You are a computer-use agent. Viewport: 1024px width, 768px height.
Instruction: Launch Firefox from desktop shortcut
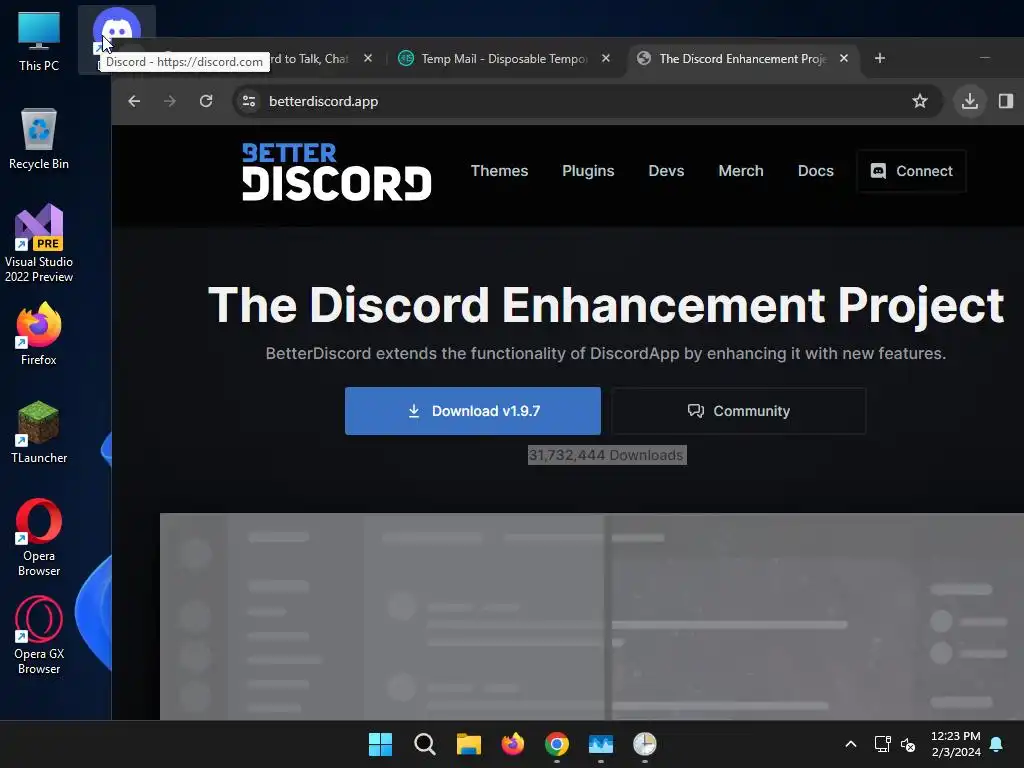(x=39, y=334)
